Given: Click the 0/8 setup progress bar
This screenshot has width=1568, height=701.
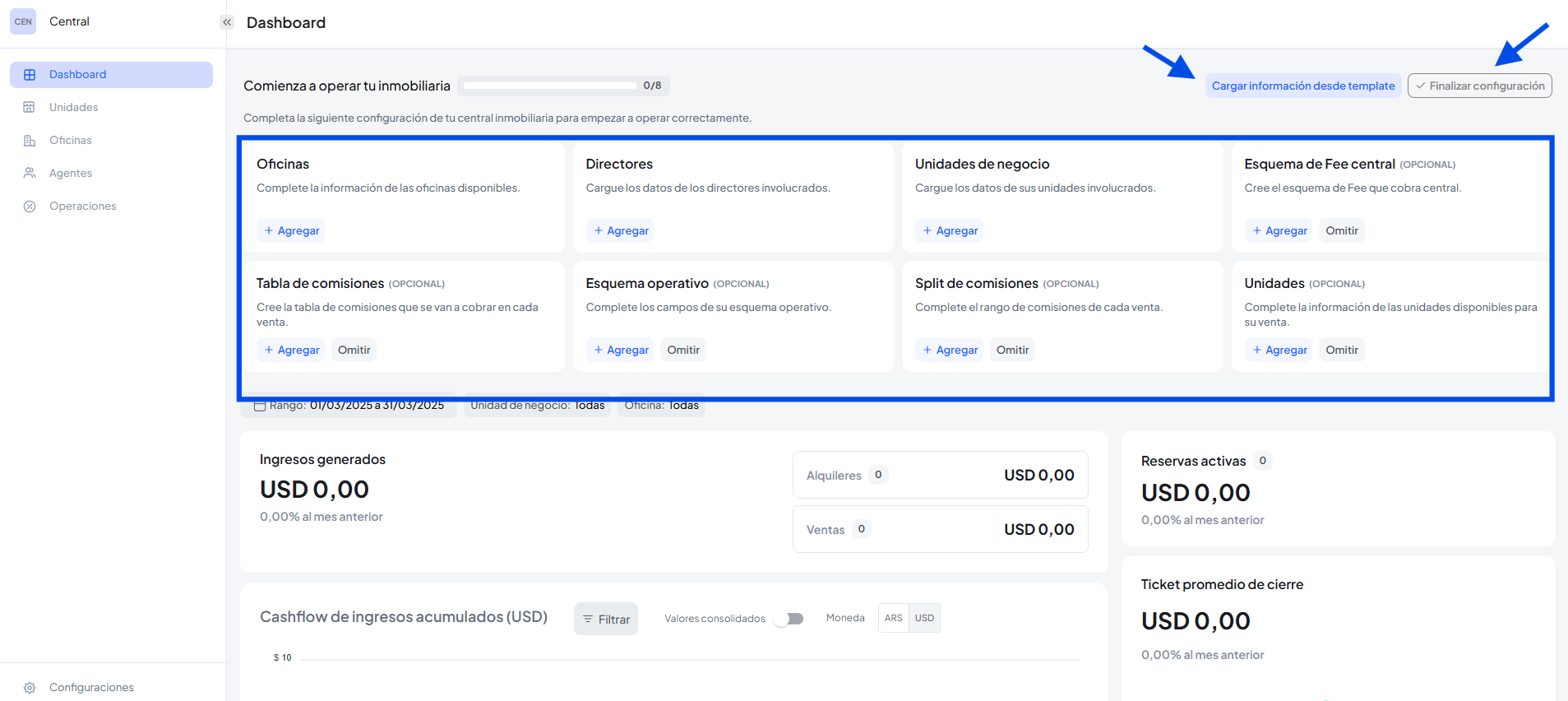Looking at the screenshot, I should tap(549, 86).
